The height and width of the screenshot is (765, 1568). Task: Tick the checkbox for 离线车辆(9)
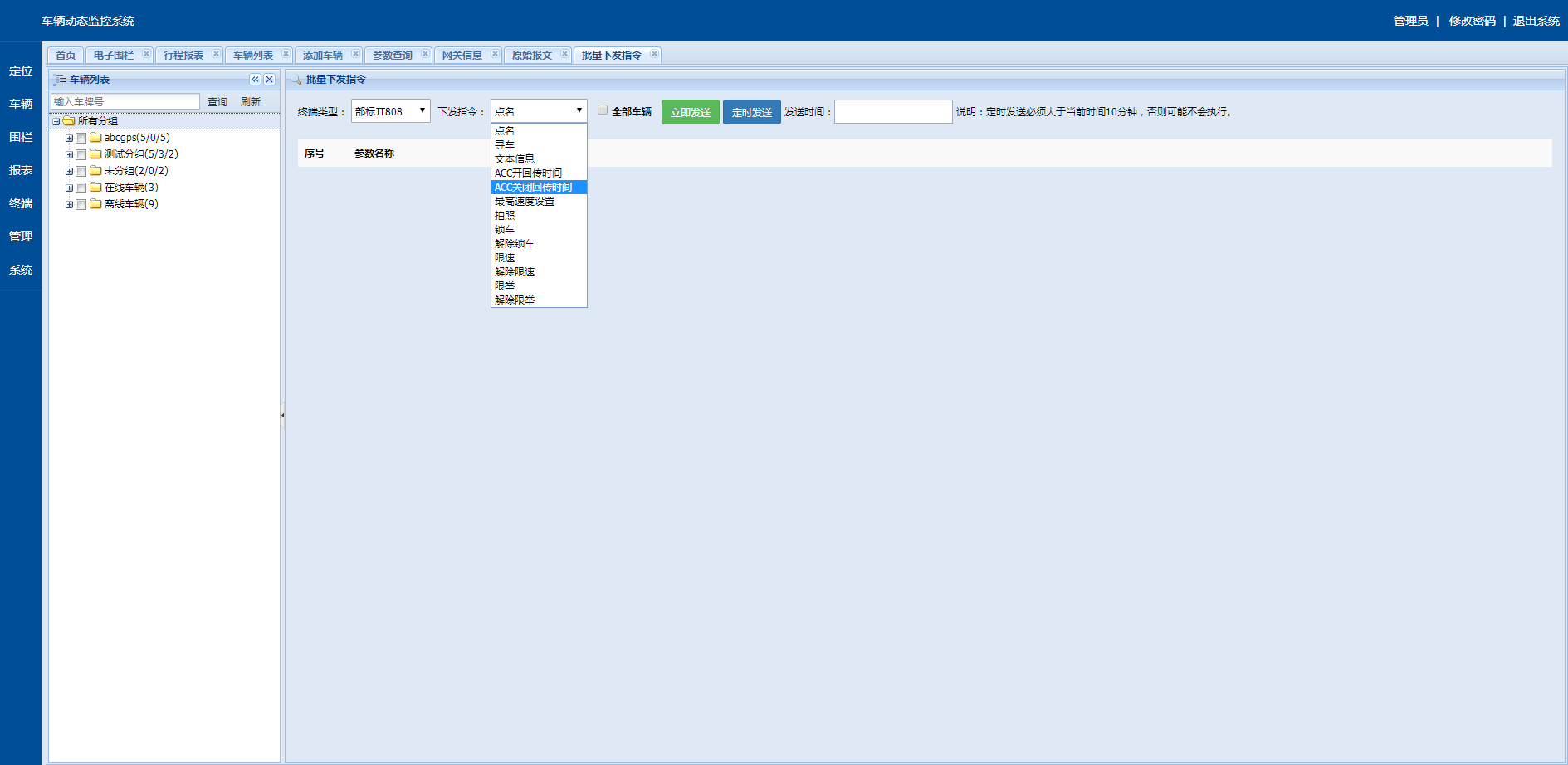pos(81,205)
